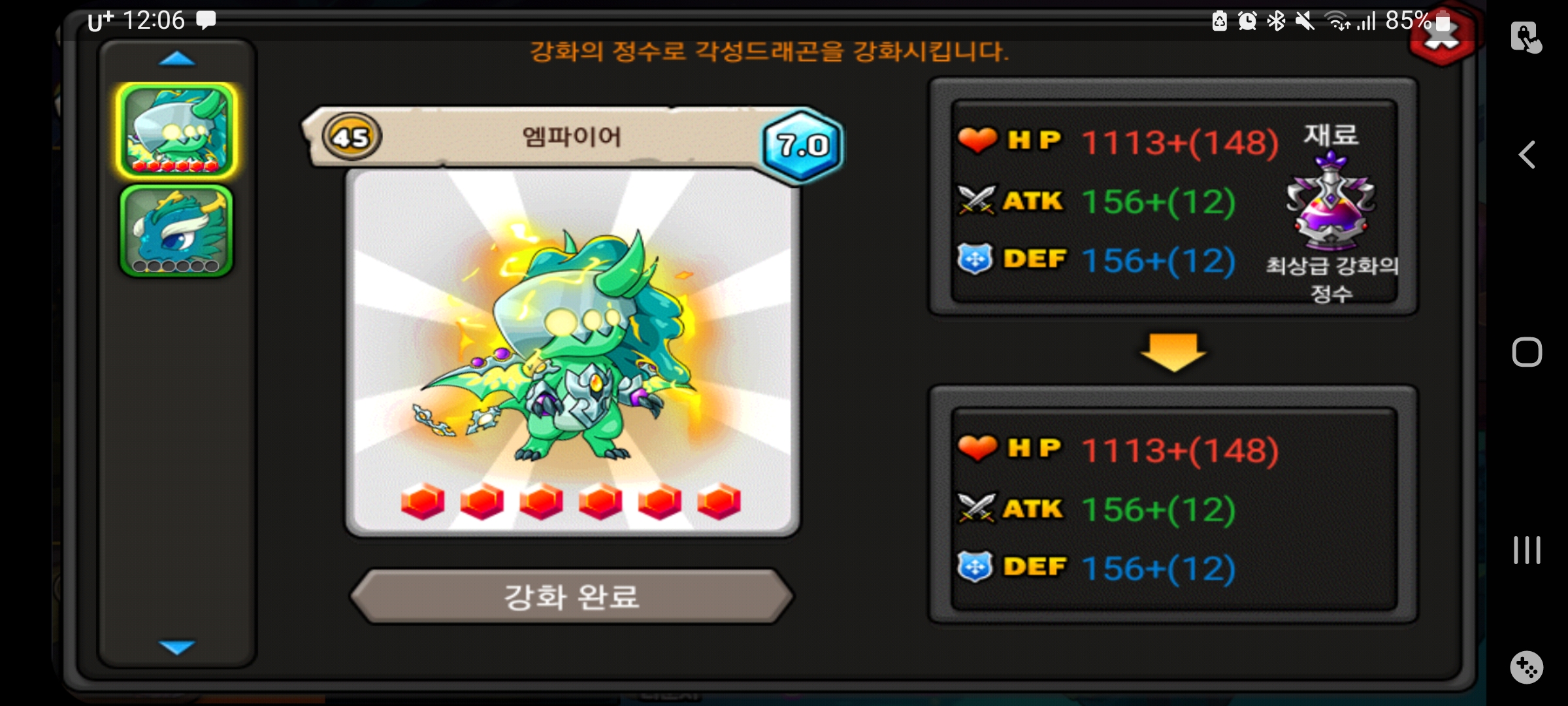Select the first awakened dragon thumbnail
This screenshot has height=706, width=1568.
176,131
